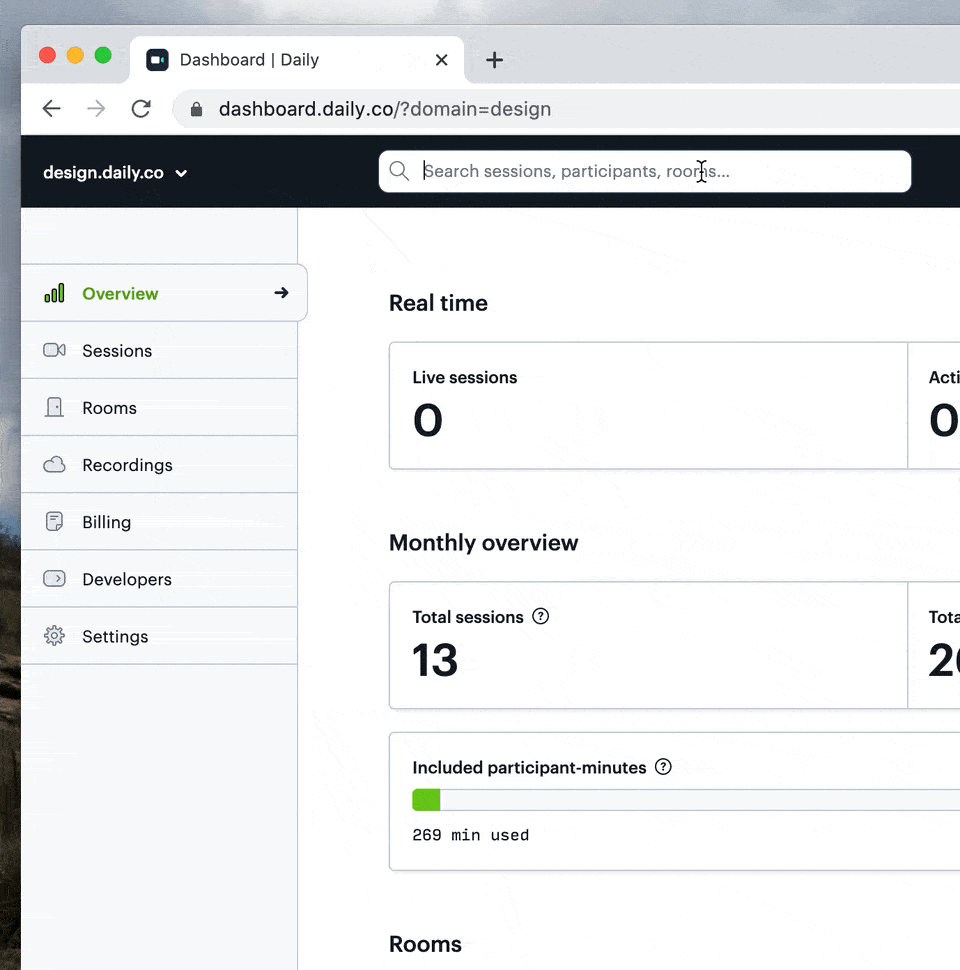Click the arrow on the Overview item
This screenshot has height=970, width=960.
click(x=281, y=293)
